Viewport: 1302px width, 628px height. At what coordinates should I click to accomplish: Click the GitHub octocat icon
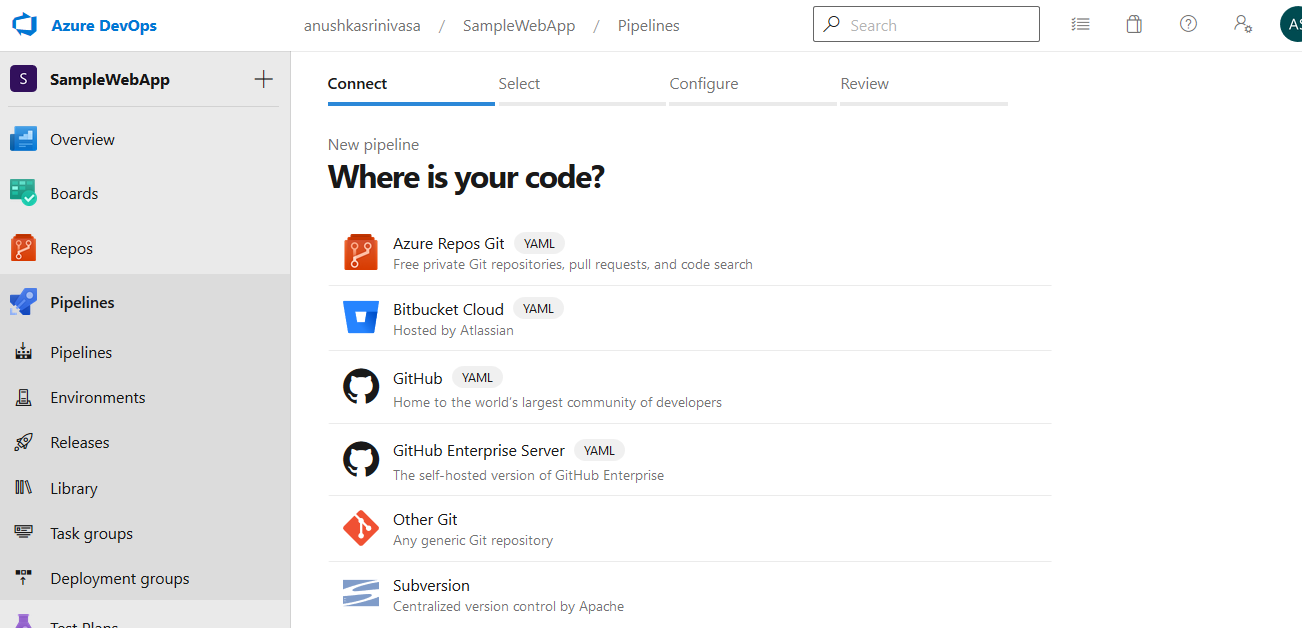[x=361, y=386]
